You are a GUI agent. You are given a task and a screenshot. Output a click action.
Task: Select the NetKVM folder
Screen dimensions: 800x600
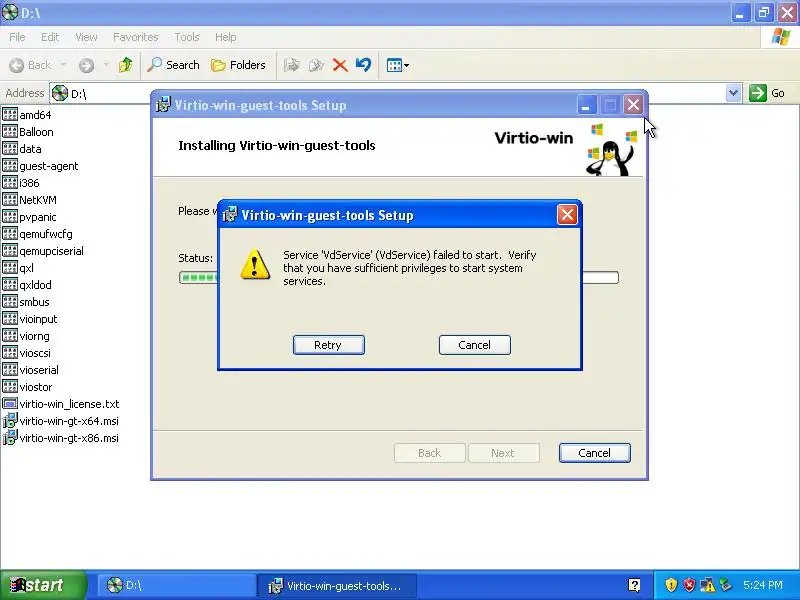[x=30, y=200]
